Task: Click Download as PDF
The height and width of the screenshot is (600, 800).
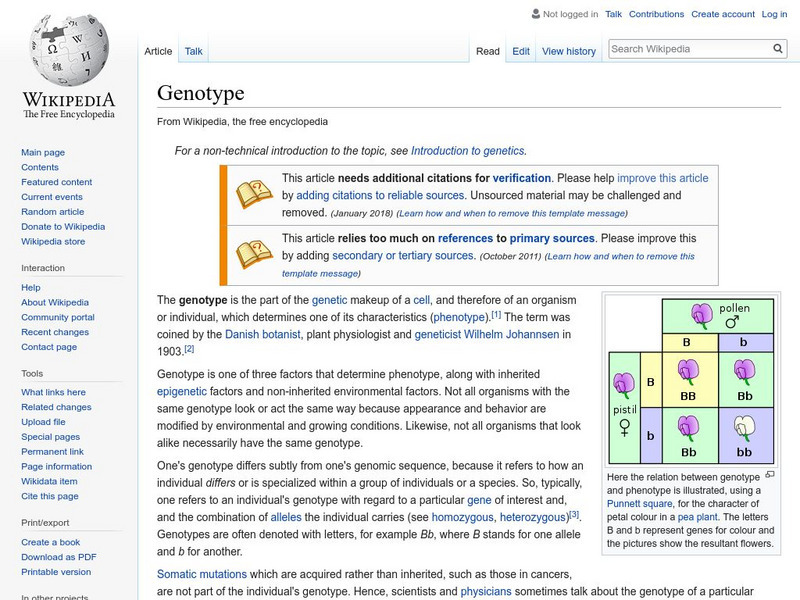Action: [x=59, y=557]
